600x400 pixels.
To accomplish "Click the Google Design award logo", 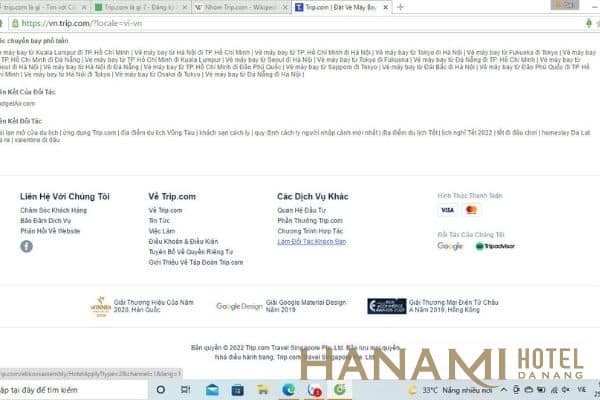I will click(239, 306).
